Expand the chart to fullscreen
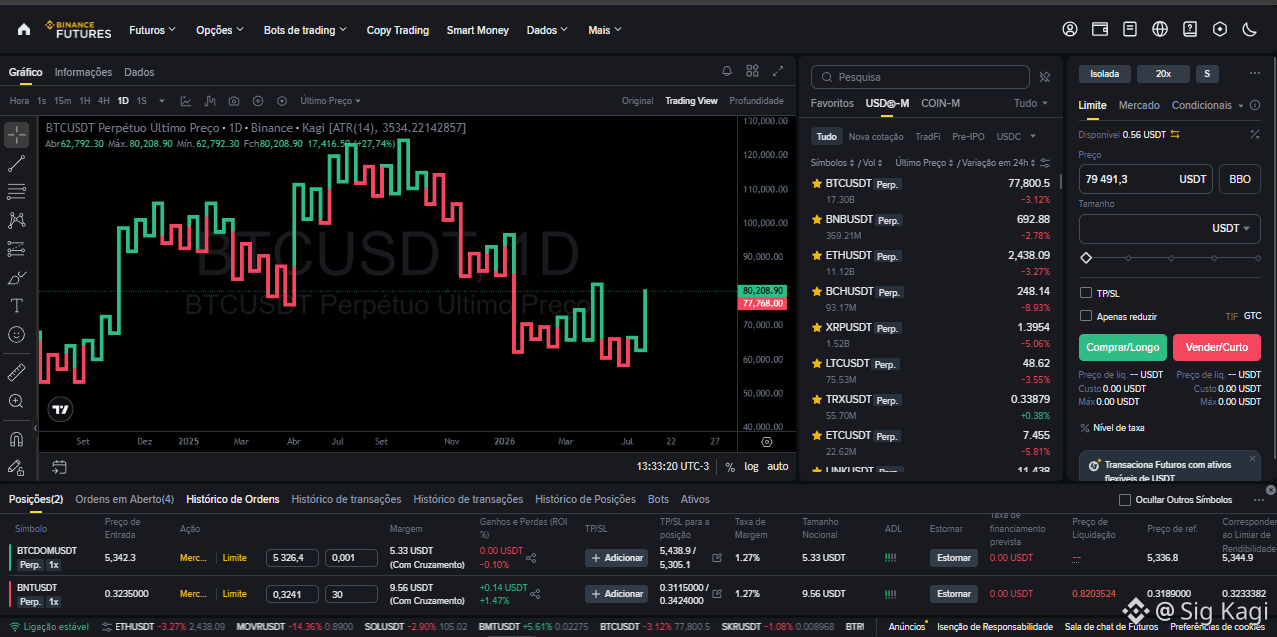Image resolution: width=1277 pixels, height=637 pixels. (x=778, y=71)
